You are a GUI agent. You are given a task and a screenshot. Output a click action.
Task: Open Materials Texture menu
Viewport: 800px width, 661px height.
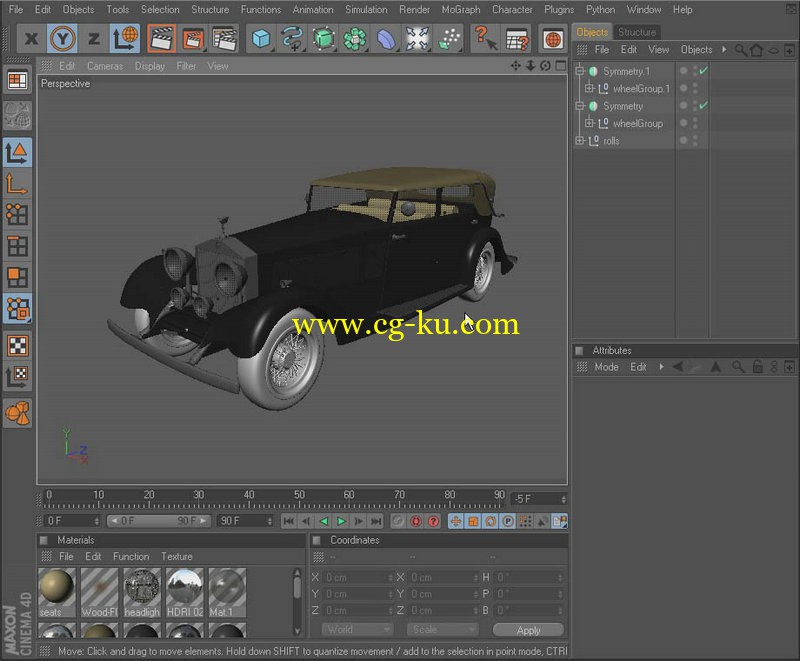pyautogui.click(x=177, y=556)
